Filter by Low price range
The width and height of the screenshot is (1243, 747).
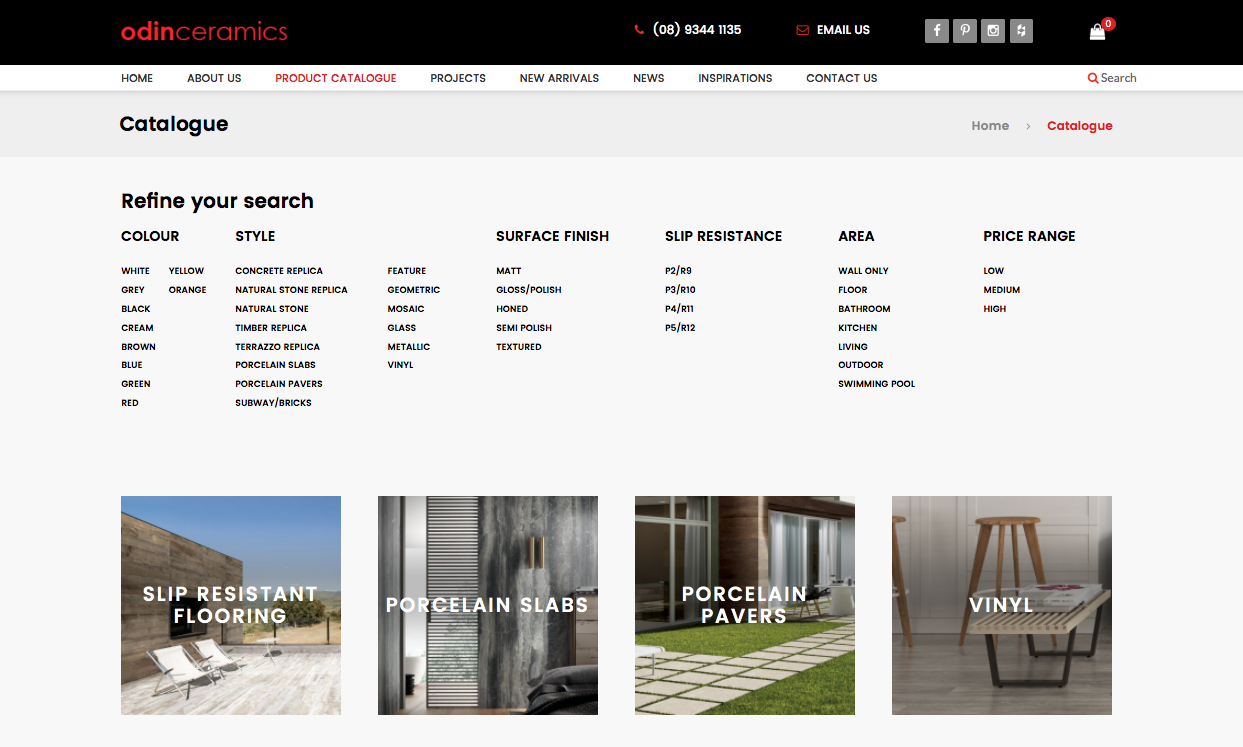pos(994,271)
